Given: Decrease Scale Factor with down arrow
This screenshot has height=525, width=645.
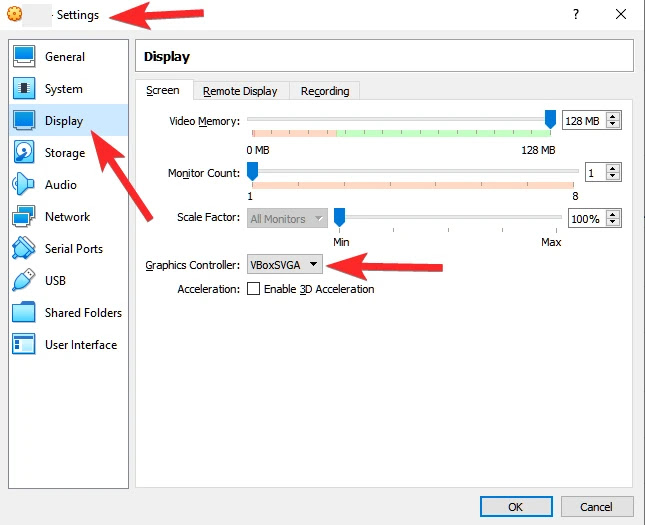Looking at the screenshot, I should click(613, 222).
